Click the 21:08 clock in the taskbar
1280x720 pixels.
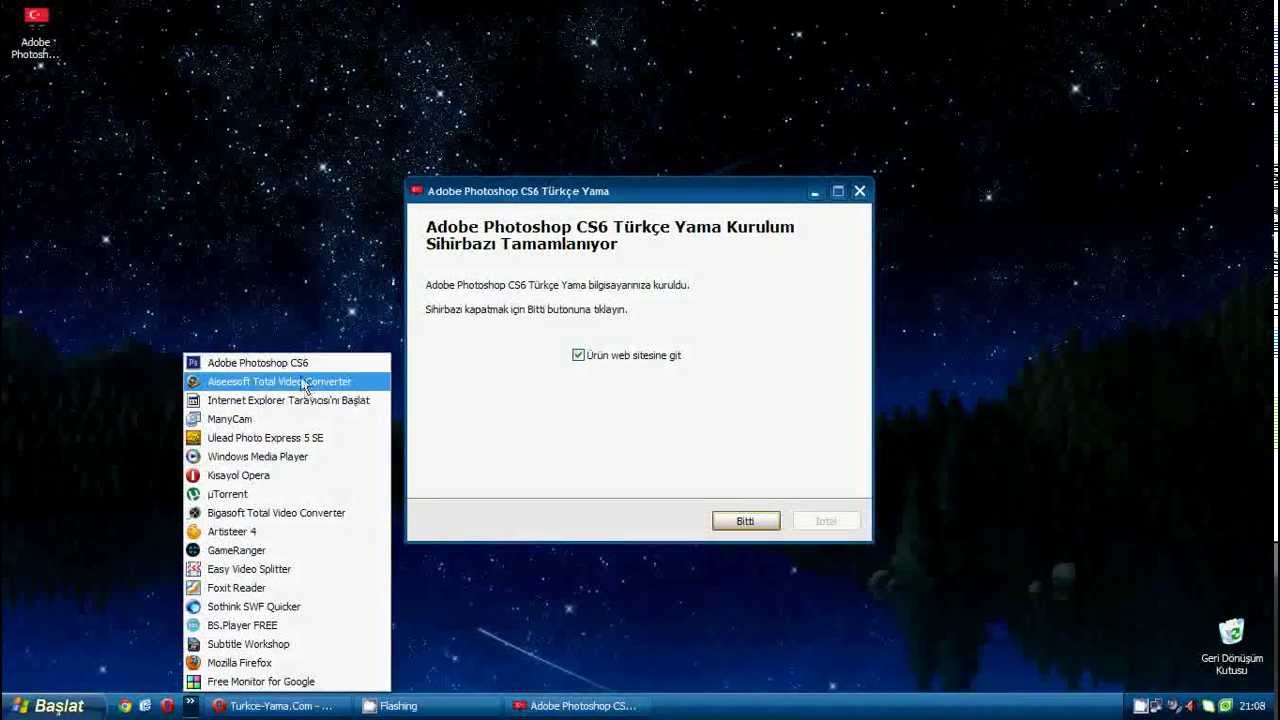[1252, 706]
